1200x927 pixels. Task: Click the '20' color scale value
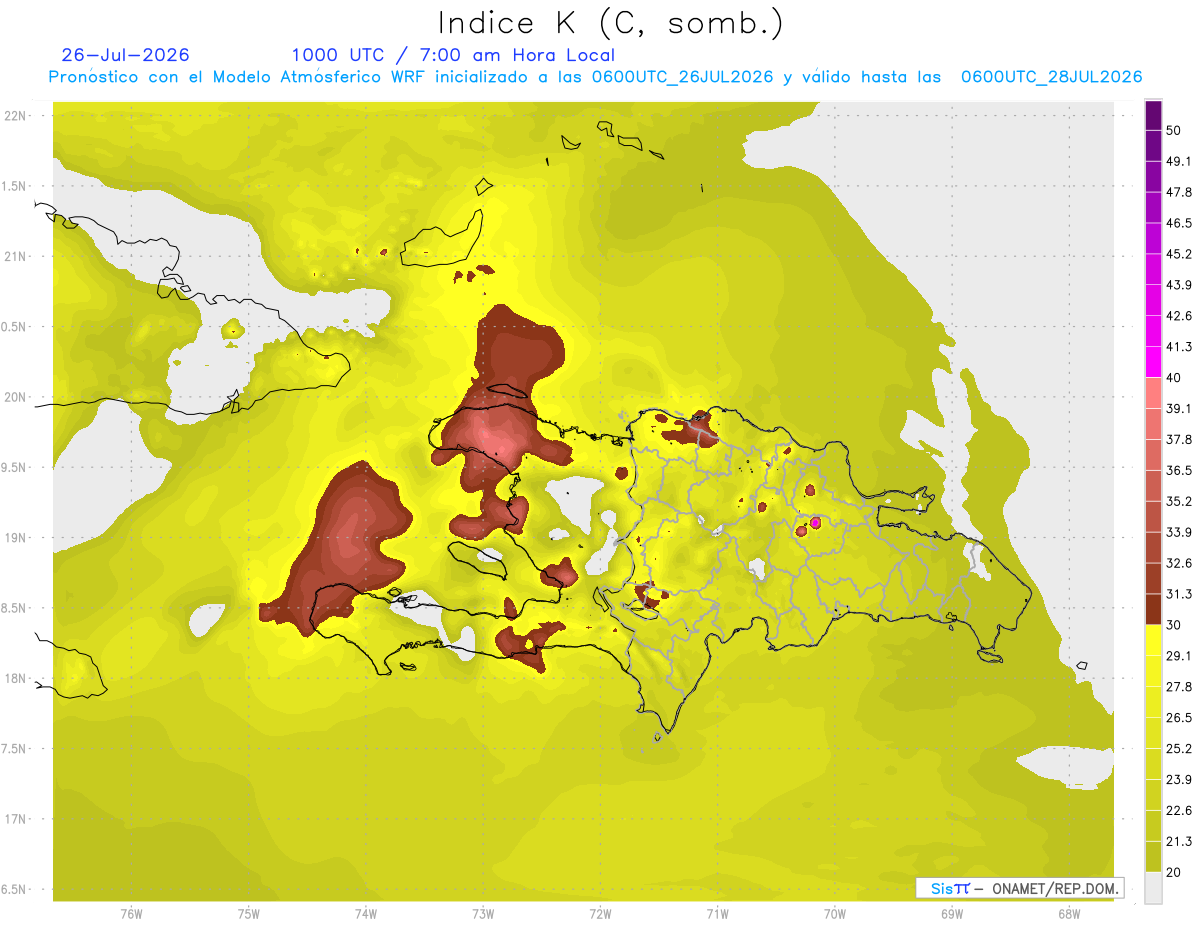1175,873
